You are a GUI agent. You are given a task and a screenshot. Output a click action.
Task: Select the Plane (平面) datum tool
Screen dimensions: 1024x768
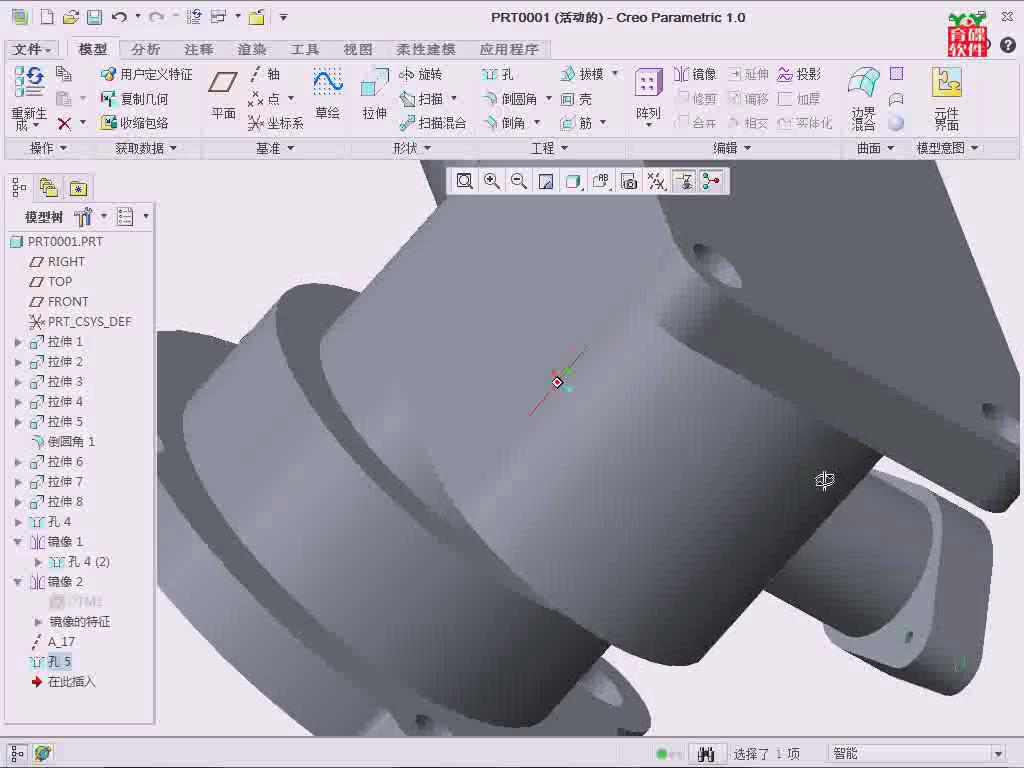click(223, 95)
